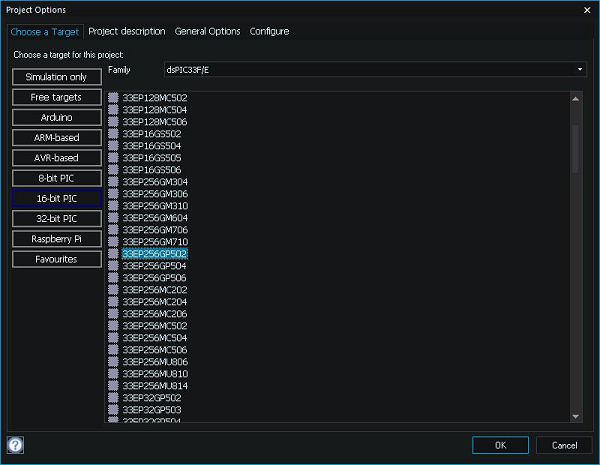Select the 33EP256MU810 entry
This screenshot has width=600, height=465.
pyautogui.click(x=155, y=374)
